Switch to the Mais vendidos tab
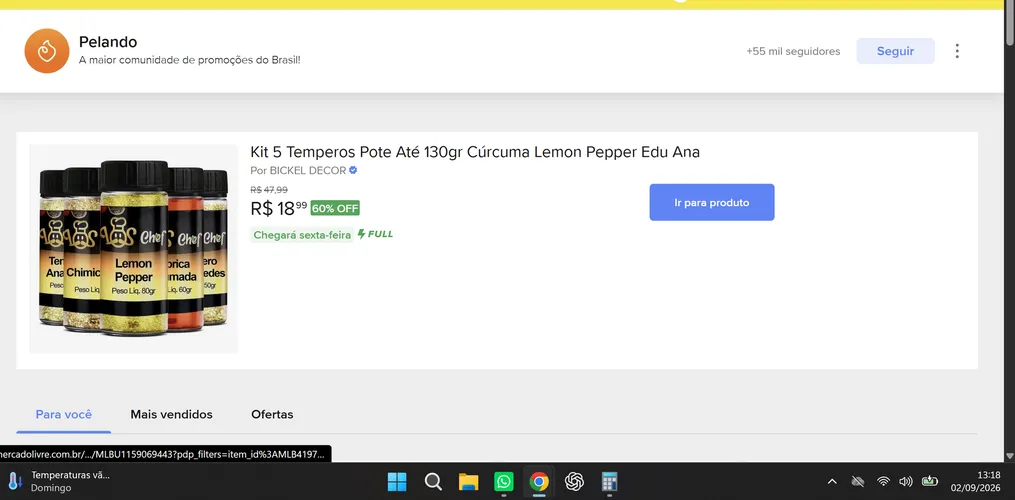This screenshot has width=1015, height=500. 171,415
